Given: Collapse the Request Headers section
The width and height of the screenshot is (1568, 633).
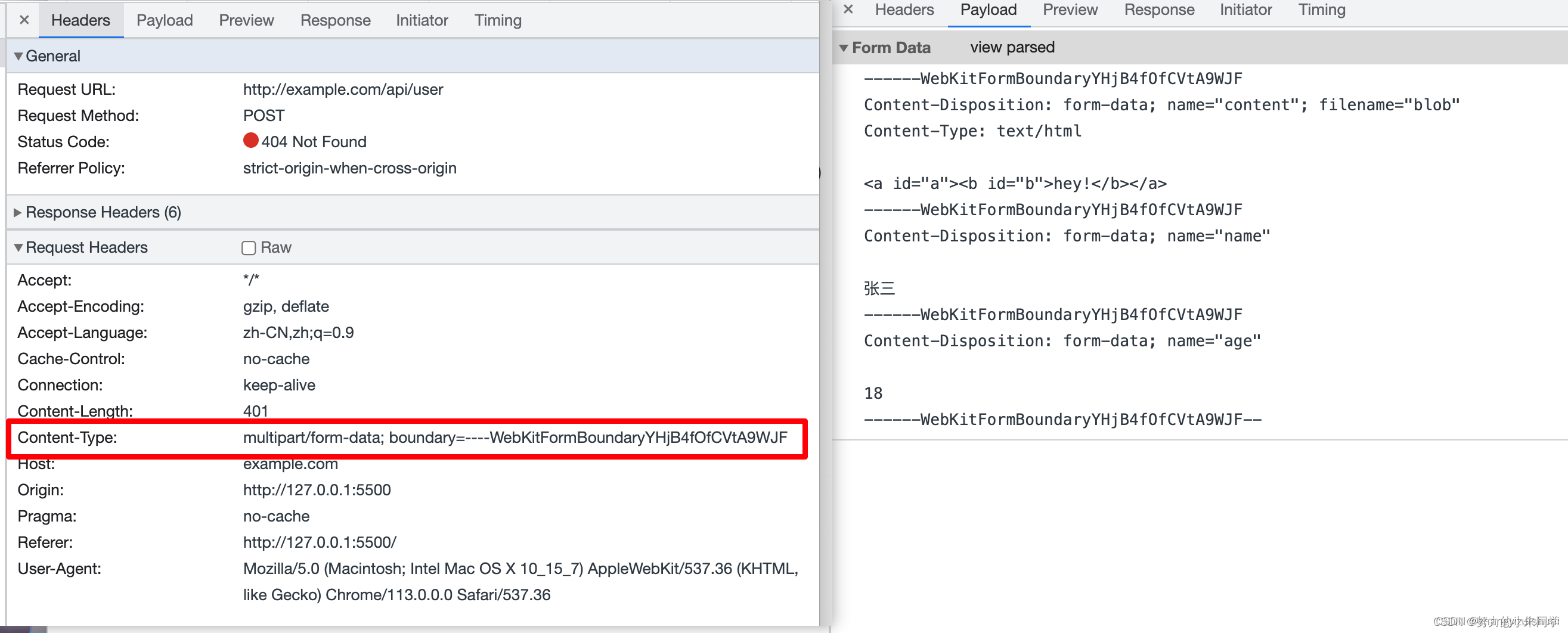Looking at the screenshot, I should [x=18, y=248].
